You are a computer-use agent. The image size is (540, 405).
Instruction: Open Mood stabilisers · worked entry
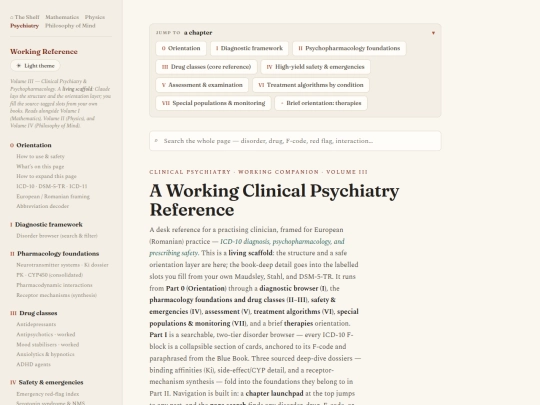tap(48, 344)
